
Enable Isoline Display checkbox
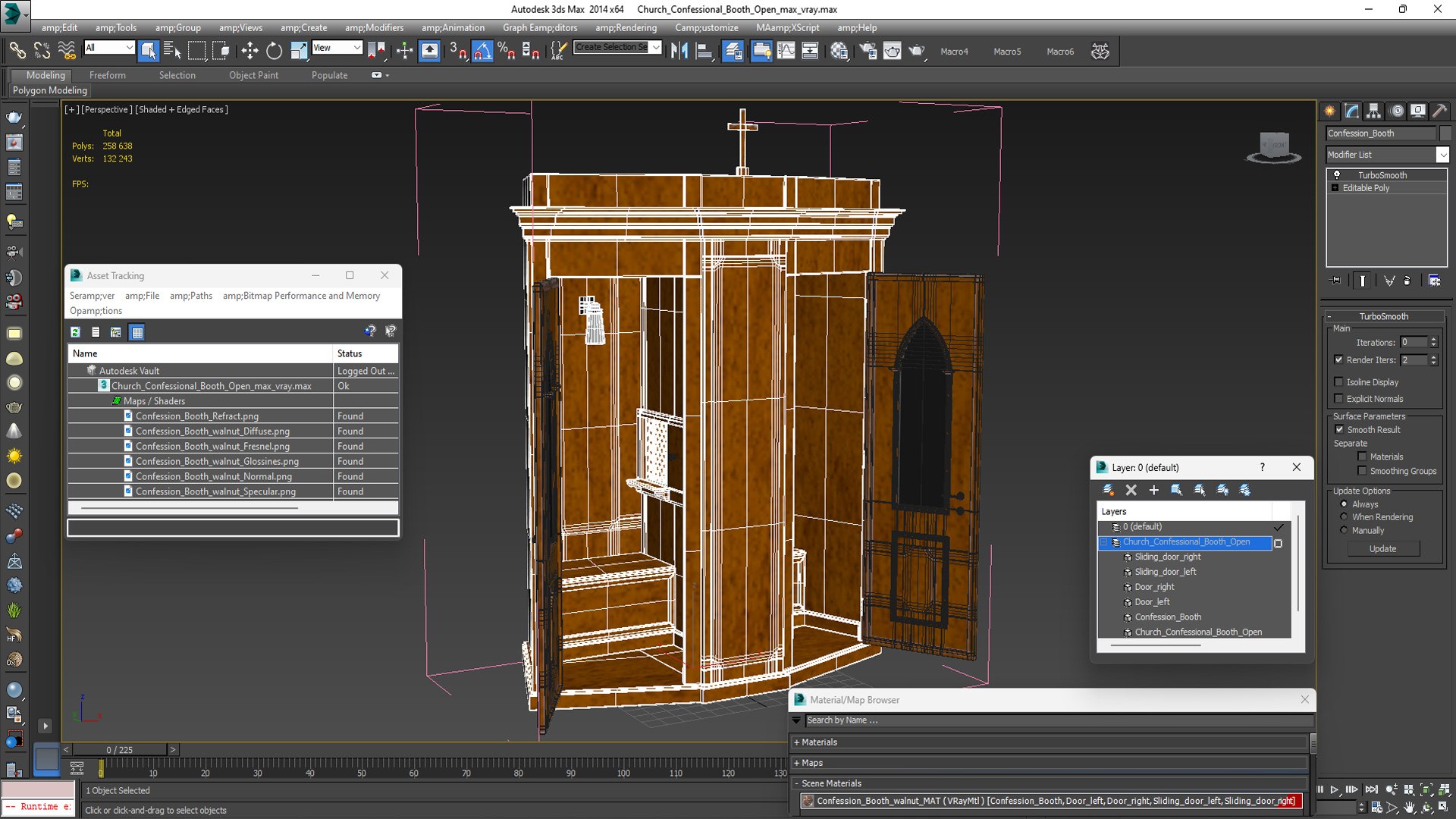1338,382
